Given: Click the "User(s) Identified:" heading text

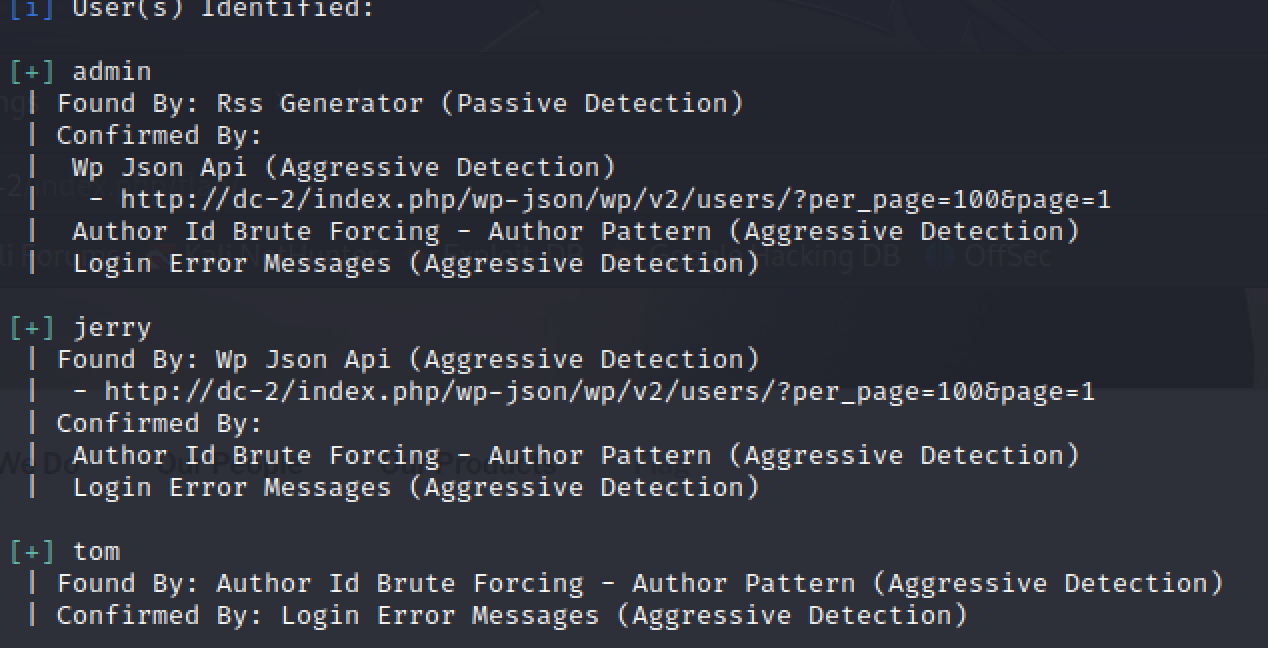Looking at the screenshot, I should 223,9.
